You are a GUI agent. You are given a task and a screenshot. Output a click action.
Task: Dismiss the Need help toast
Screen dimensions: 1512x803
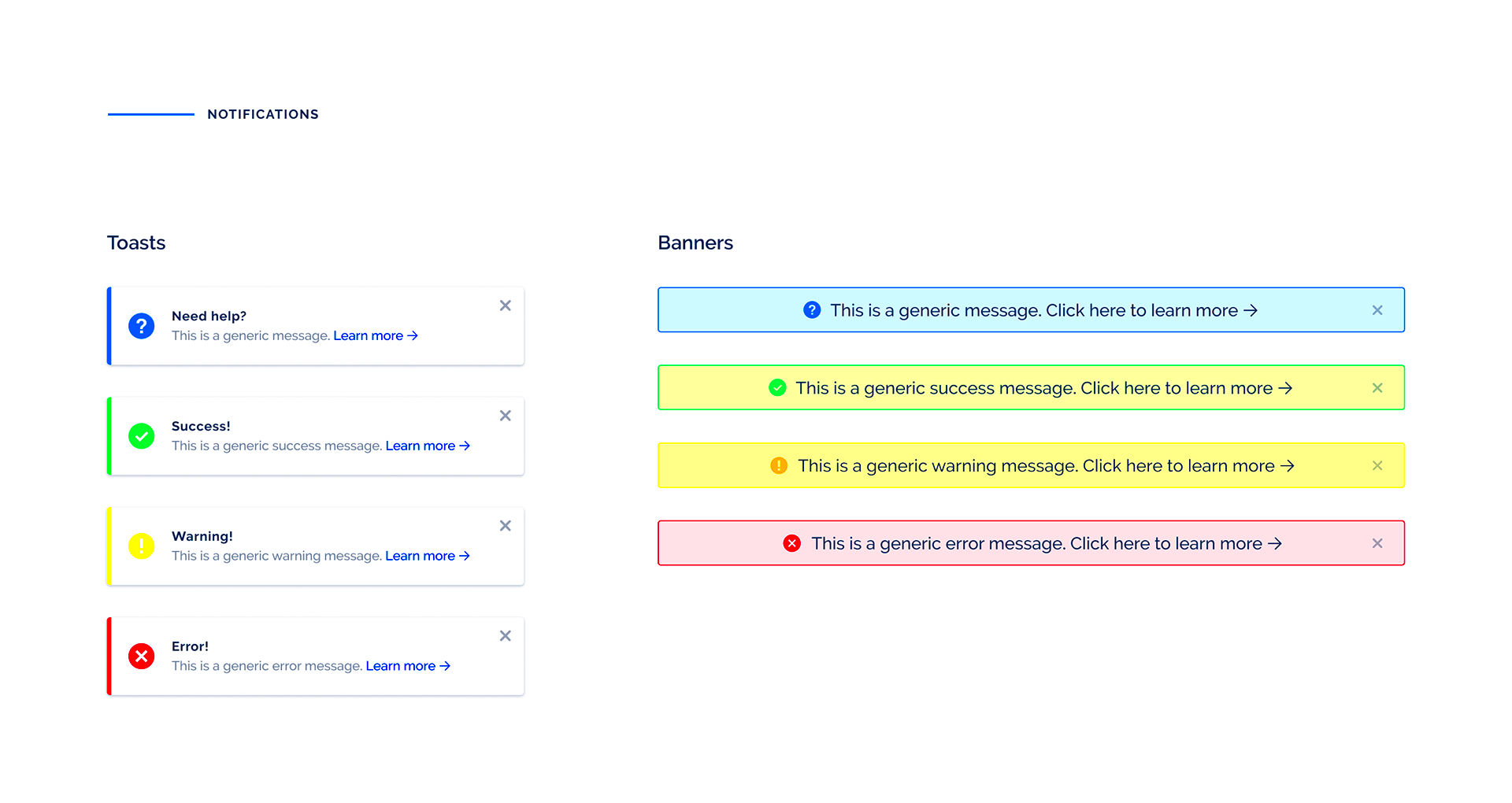506,305
